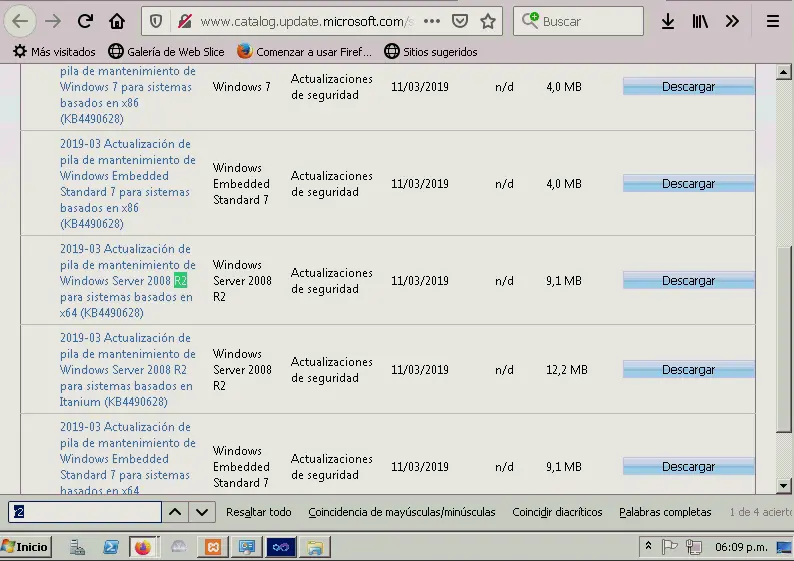This screenshot has height=561, width=794.
Task: Open network status tray icon
Action: tap(694, 547)
